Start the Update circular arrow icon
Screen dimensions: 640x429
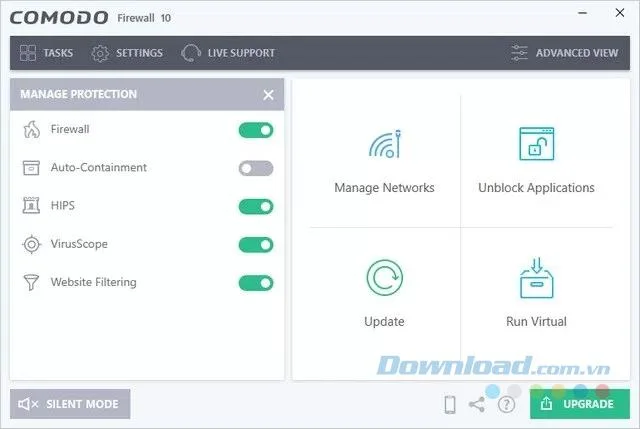tap(384, 278)
